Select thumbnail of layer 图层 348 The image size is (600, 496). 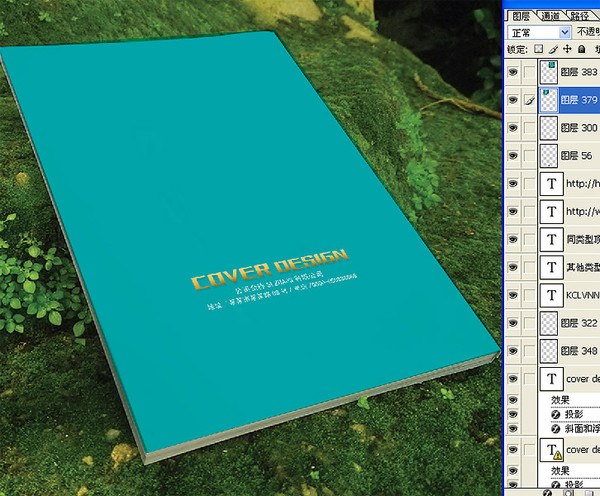(549, 351)
